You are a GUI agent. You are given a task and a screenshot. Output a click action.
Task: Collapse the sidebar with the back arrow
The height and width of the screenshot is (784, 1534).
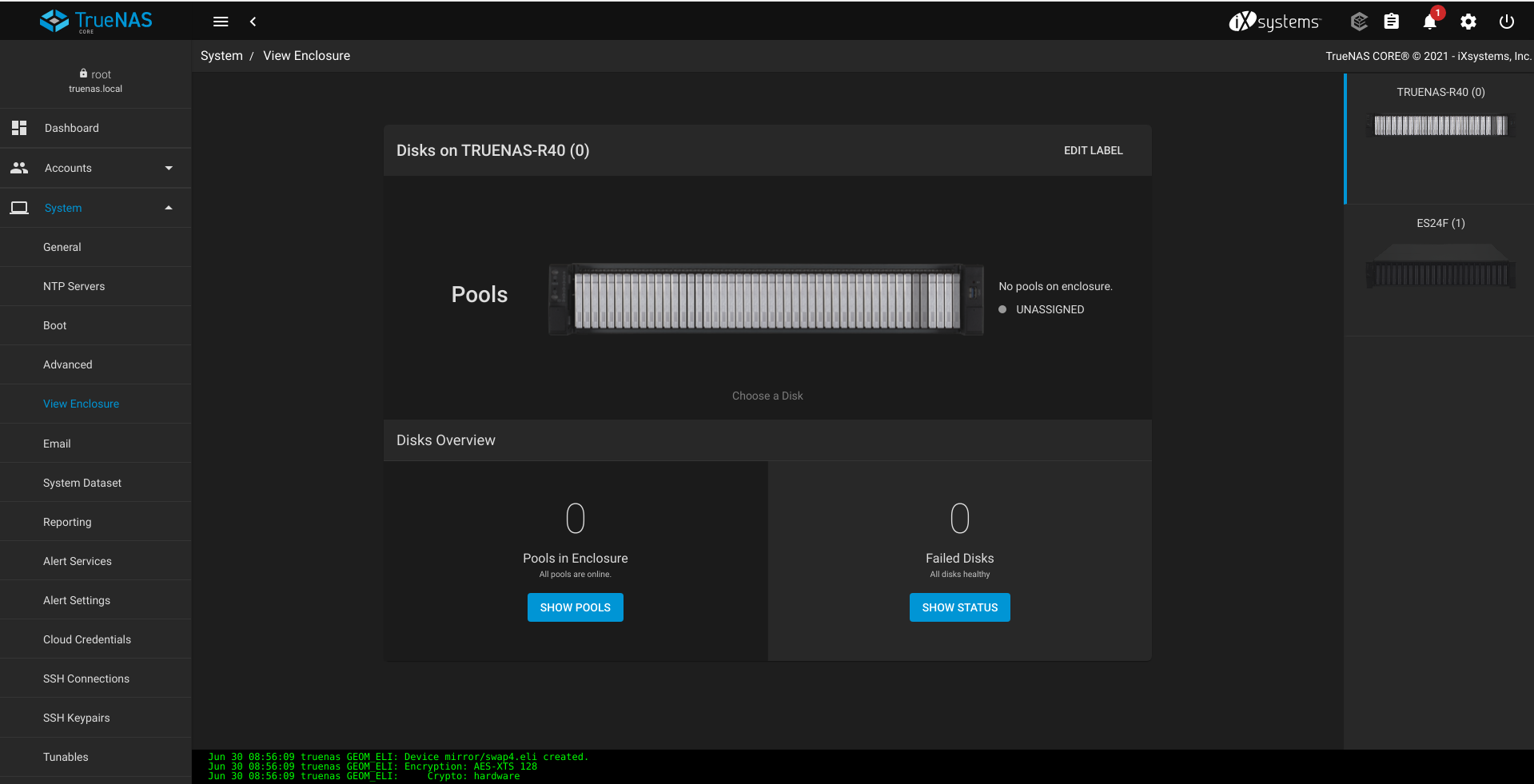pyautogui.click(x=253, y=22)
